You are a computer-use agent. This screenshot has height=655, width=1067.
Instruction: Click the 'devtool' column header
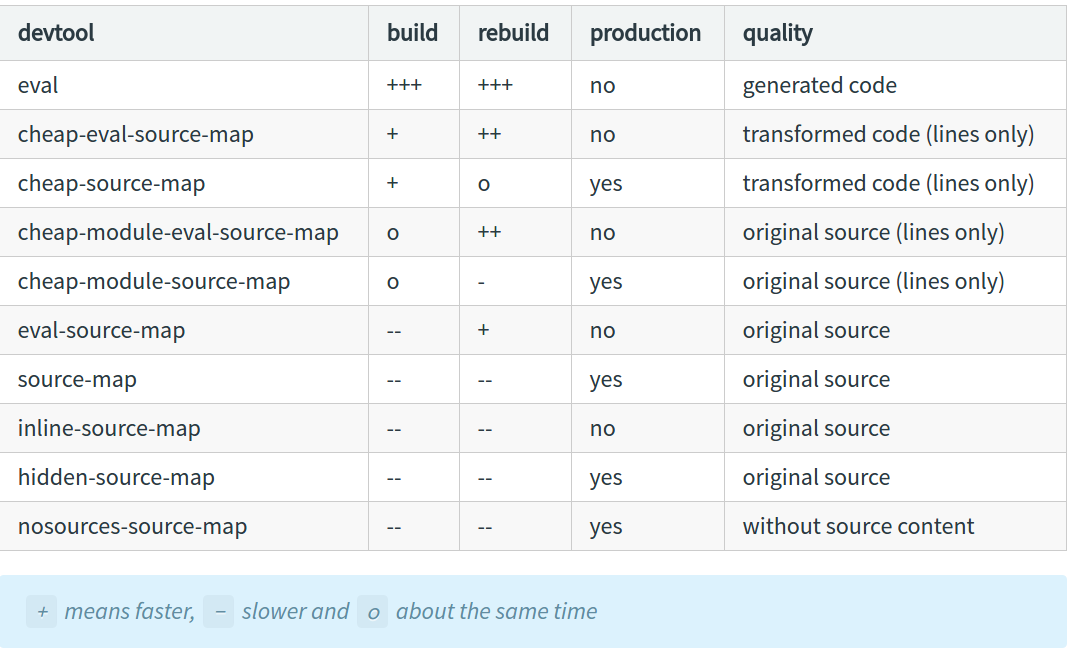pyautogui.click(x=56, y=33)
